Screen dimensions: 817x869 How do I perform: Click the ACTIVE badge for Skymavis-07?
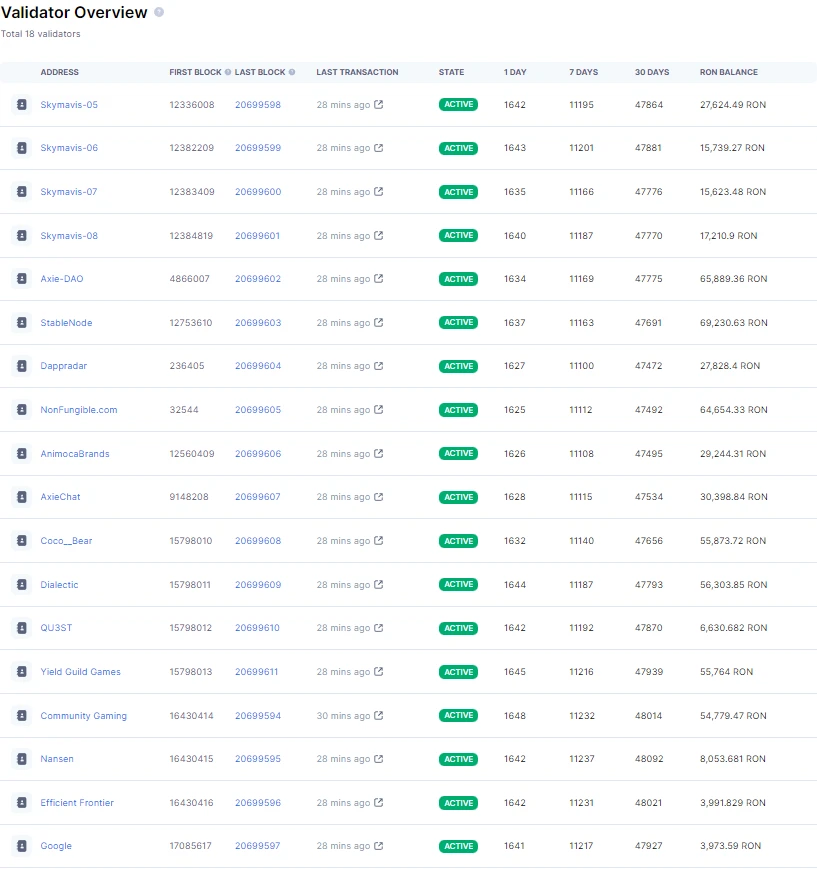[458, 192]
